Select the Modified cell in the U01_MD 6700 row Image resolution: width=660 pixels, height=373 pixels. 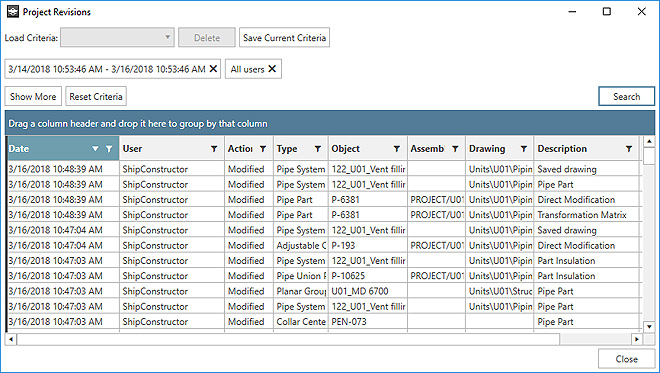coord(249,291)
